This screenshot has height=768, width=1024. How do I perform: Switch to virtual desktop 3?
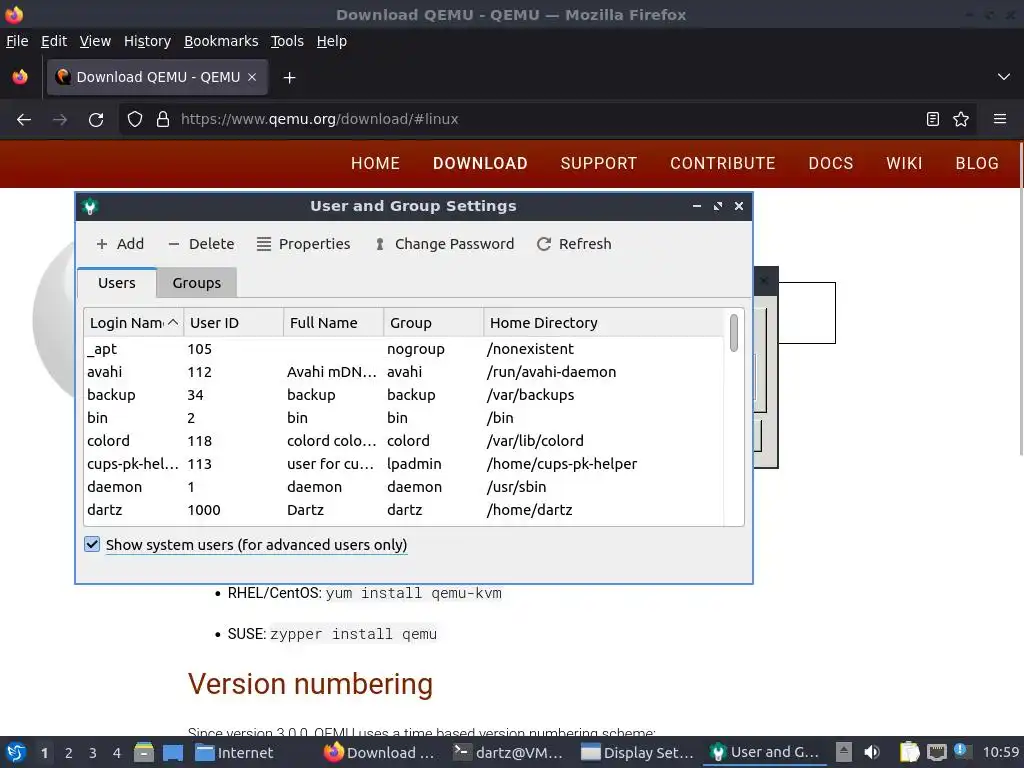(93, 753)
